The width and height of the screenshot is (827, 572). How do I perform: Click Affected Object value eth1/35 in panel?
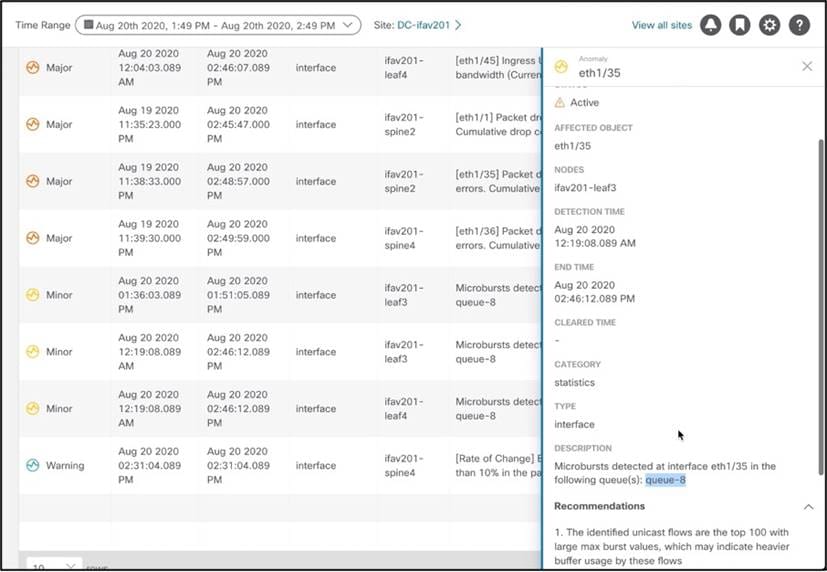pyautogui.click(x=572, y=146)
